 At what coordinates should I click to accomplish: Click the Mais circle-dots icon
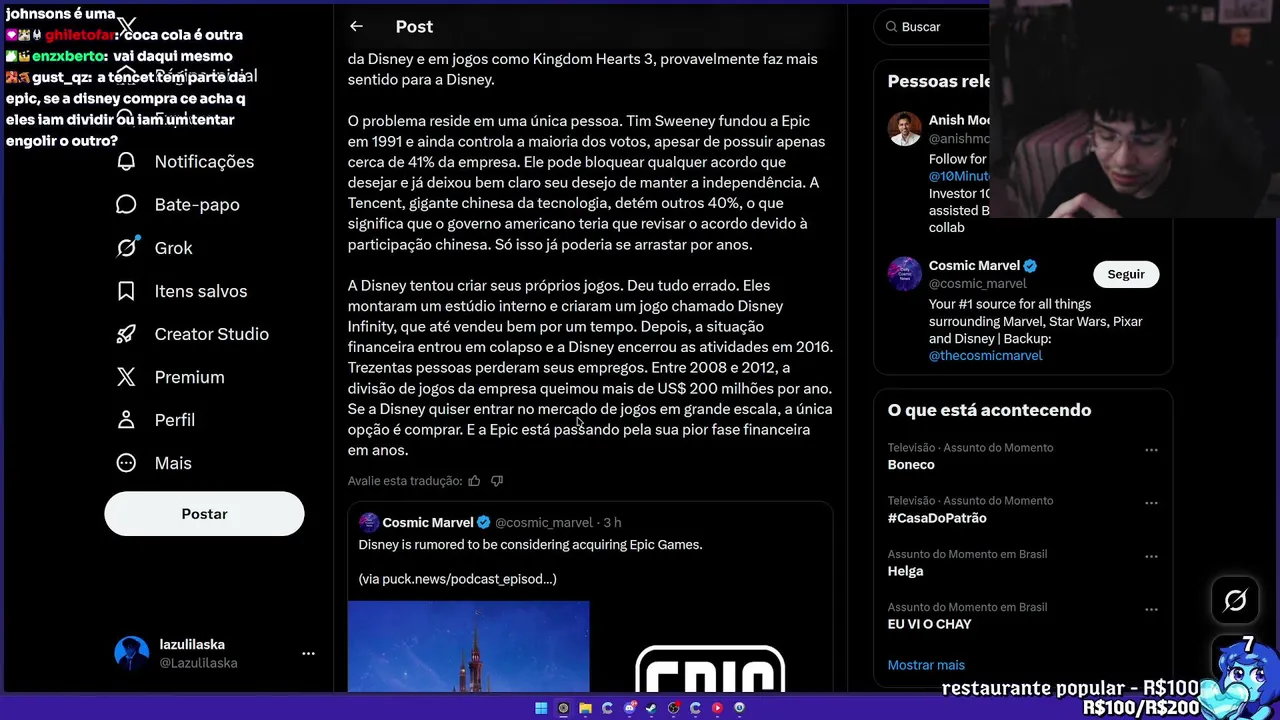tap(126, 463)
